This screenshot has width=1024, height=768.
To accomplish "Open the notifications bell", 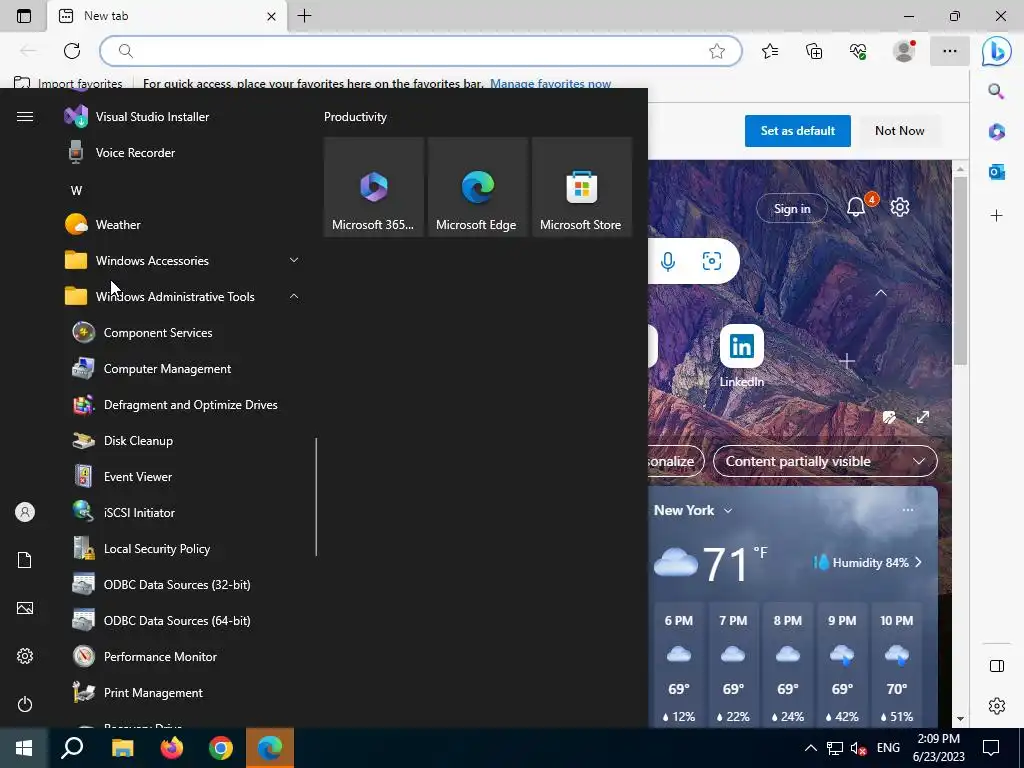I will click(x=856, y=207).
